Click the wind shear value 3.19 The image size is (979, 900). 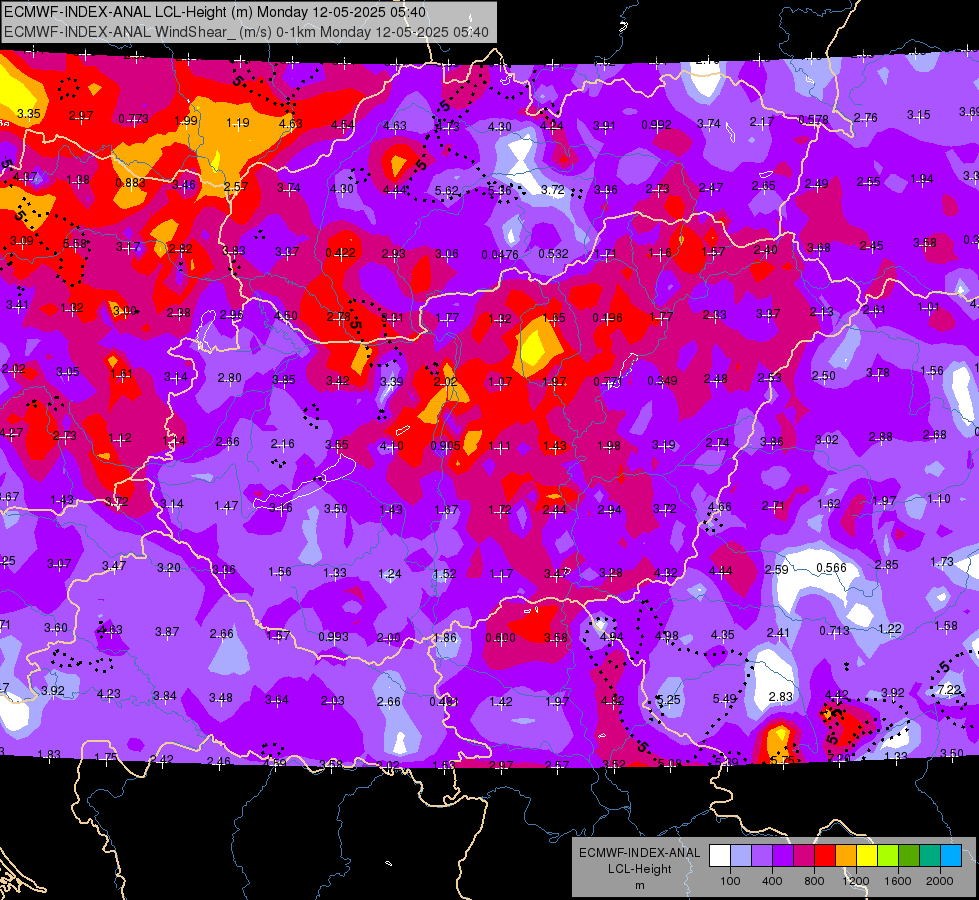664,445
